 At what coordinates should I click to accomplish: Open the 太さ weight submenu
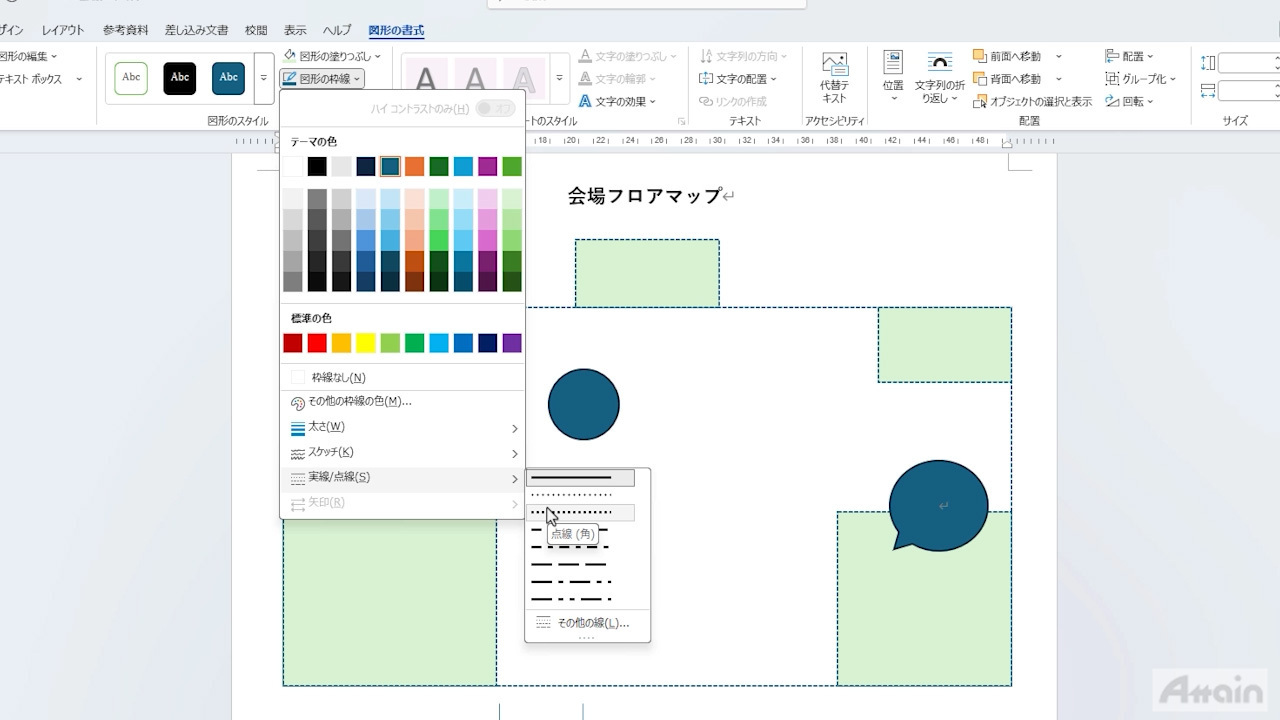(x=402, y=427)
